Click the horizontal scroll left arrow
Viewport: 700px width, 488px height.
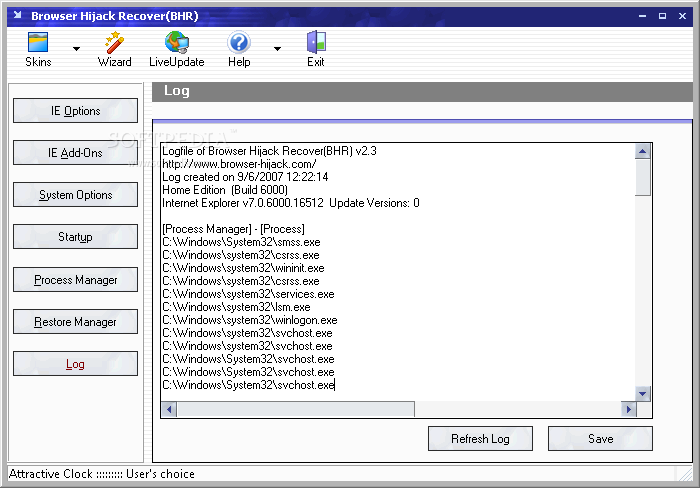pos(169,409)
